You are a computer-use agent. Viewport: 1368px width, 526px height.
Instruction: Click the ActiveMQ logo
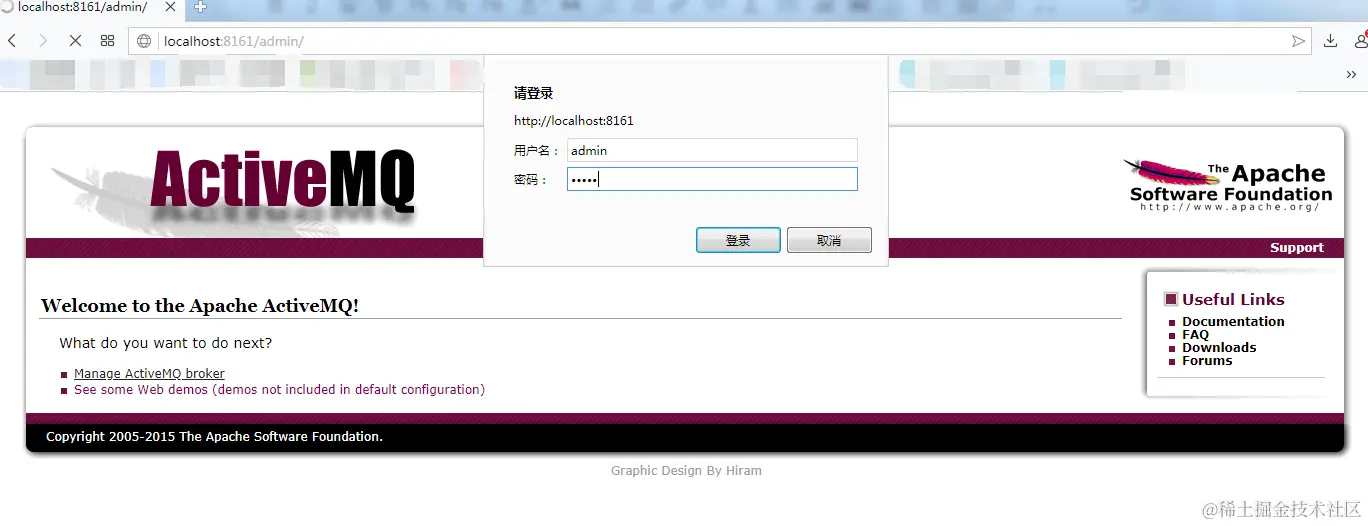pyautogui.click(x=282, y=182)
